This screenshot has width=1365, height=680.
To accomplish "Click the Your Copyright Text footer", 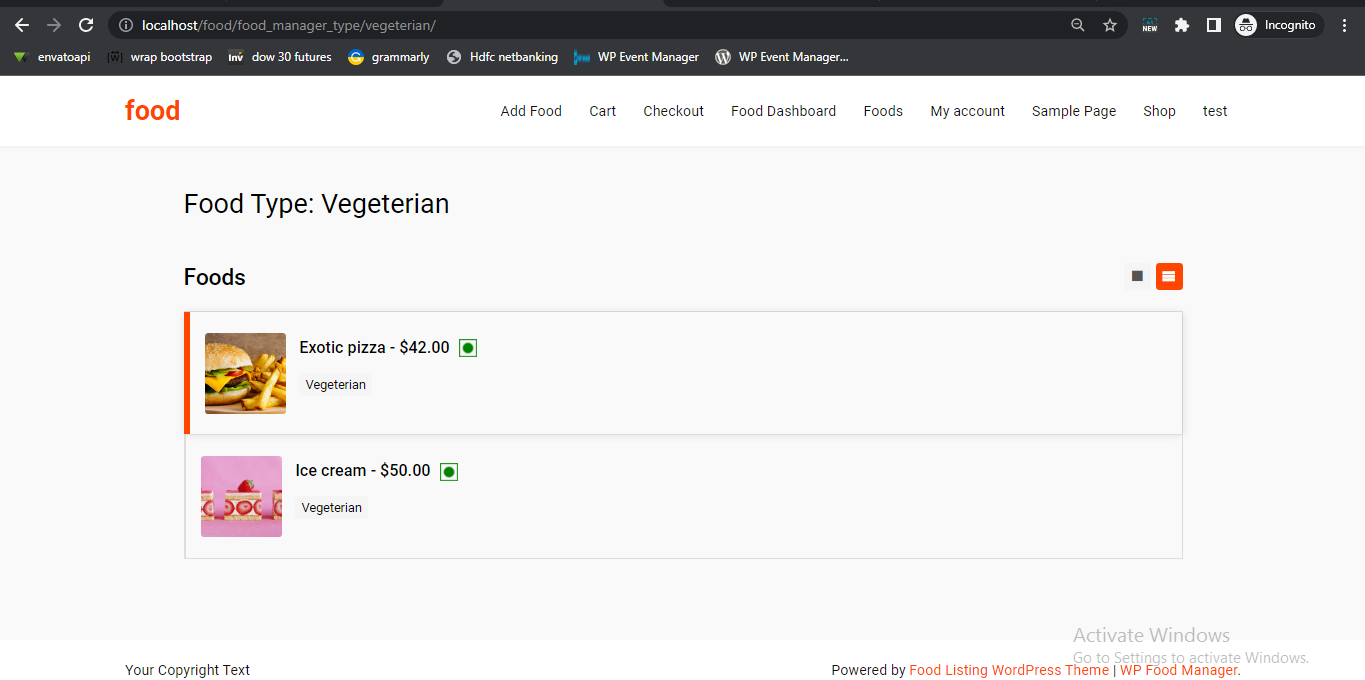I will point(188,670).
